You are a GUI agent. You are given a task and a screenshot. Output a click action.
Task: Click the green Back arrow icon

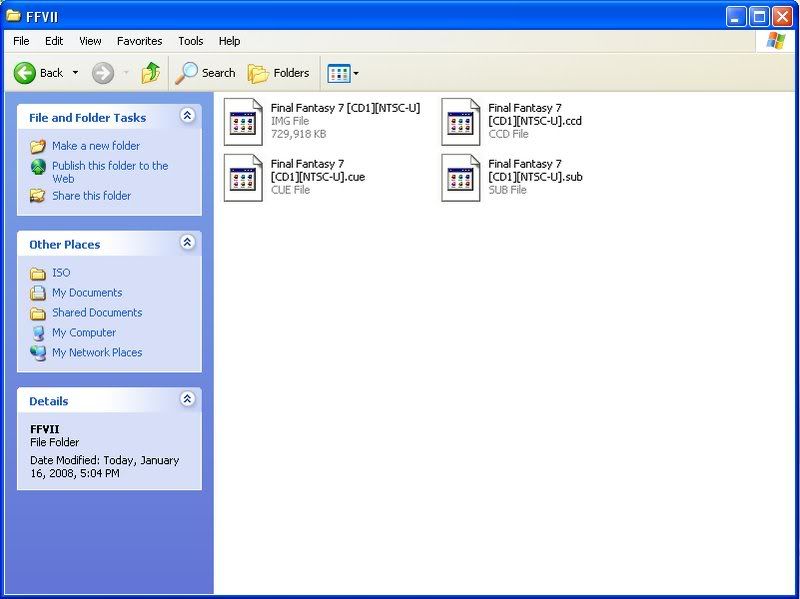point(24,73)
